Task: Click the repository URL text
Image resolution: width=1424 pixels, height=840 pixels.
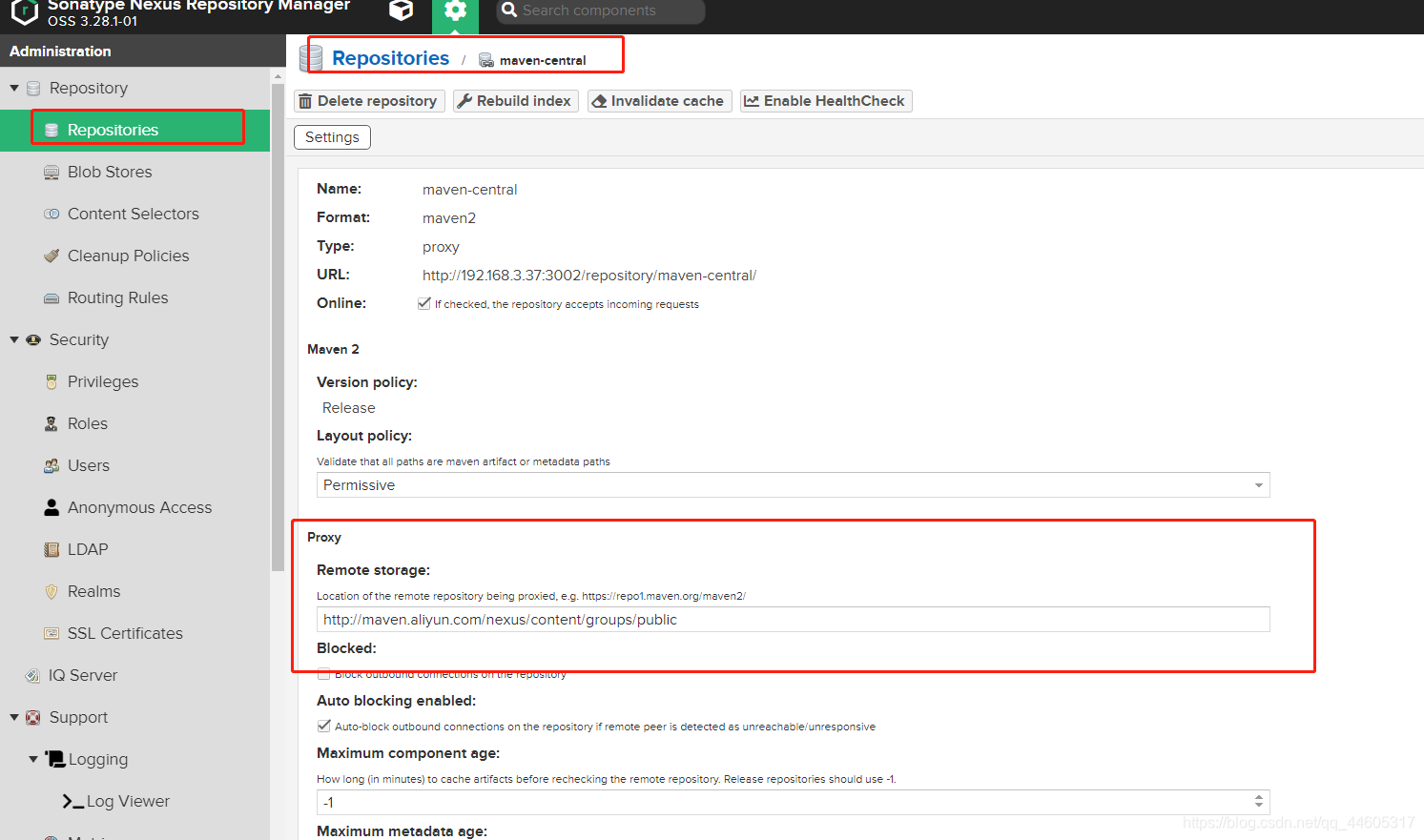Action: point(589,276)
